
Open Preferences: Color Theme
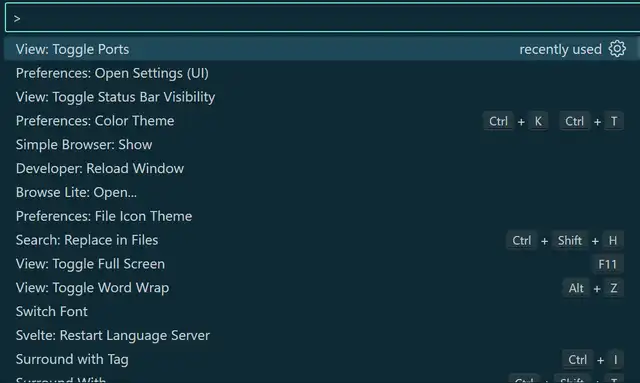coord(320,121)
